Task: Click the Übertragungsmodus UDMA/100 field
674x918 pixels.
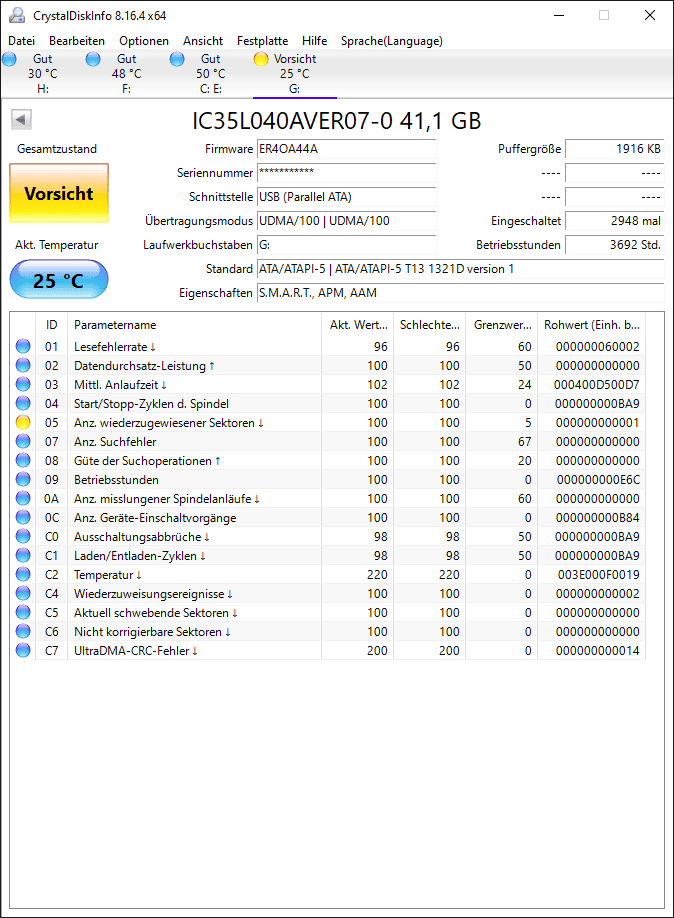Action: 347,221
